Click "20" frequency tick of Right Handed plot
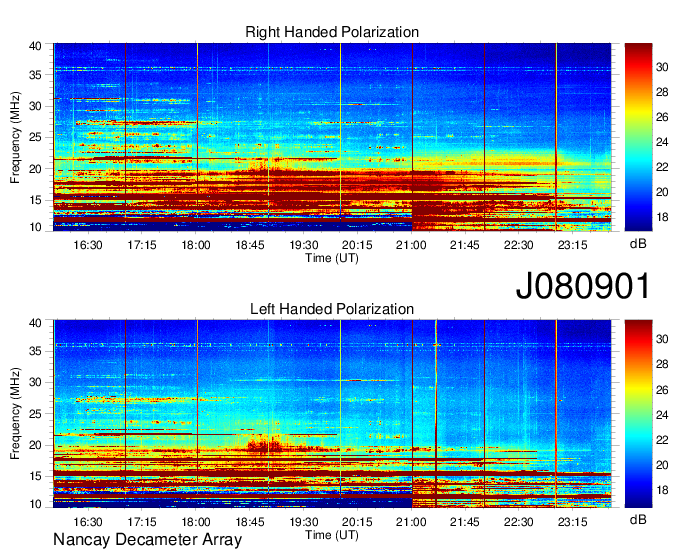This screenshot has height=552, width=680. (36, 169)
